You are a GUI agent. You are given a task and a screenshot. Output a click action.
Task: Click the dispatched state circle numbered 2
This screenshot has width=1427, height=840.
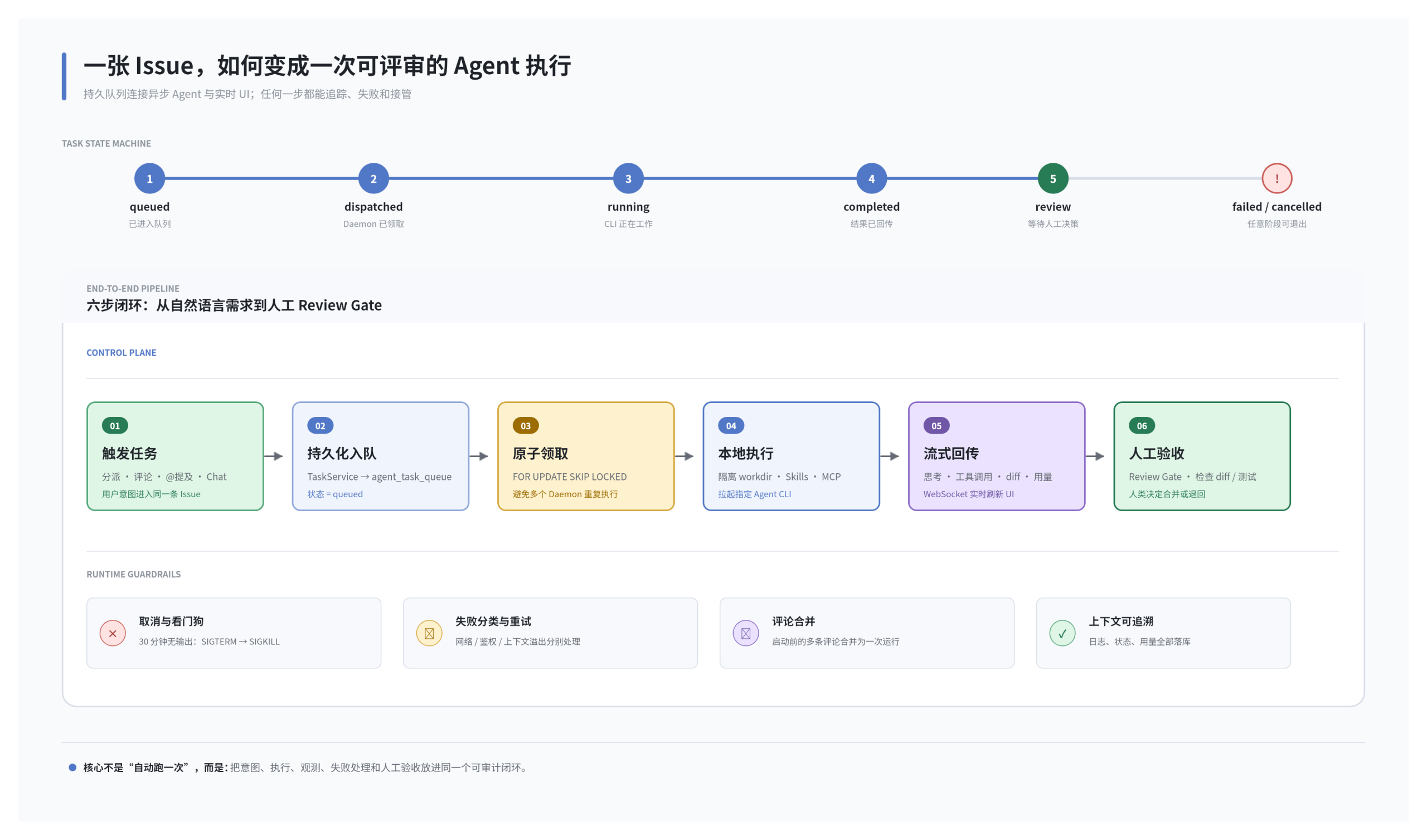373,178
